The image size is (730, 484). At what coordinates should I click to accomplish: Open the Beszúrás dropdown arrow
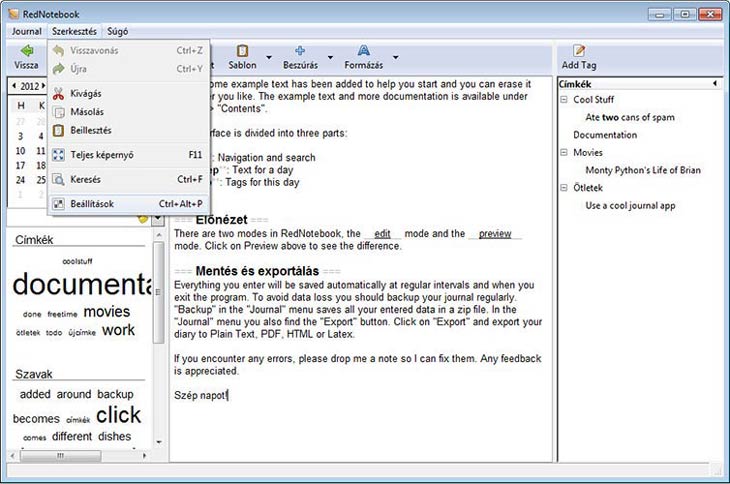click(330, 57)
